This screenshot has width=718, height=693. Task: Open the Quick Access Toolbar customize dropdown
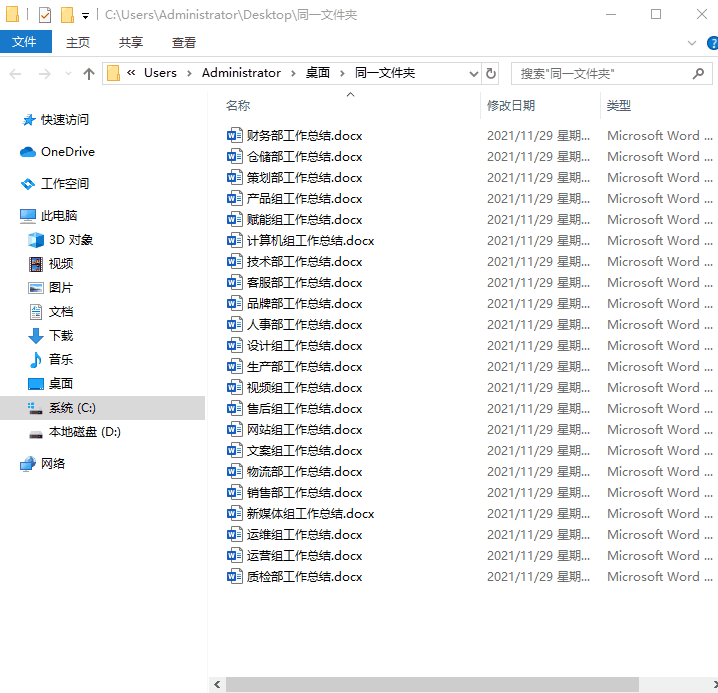tap(85, 16)
